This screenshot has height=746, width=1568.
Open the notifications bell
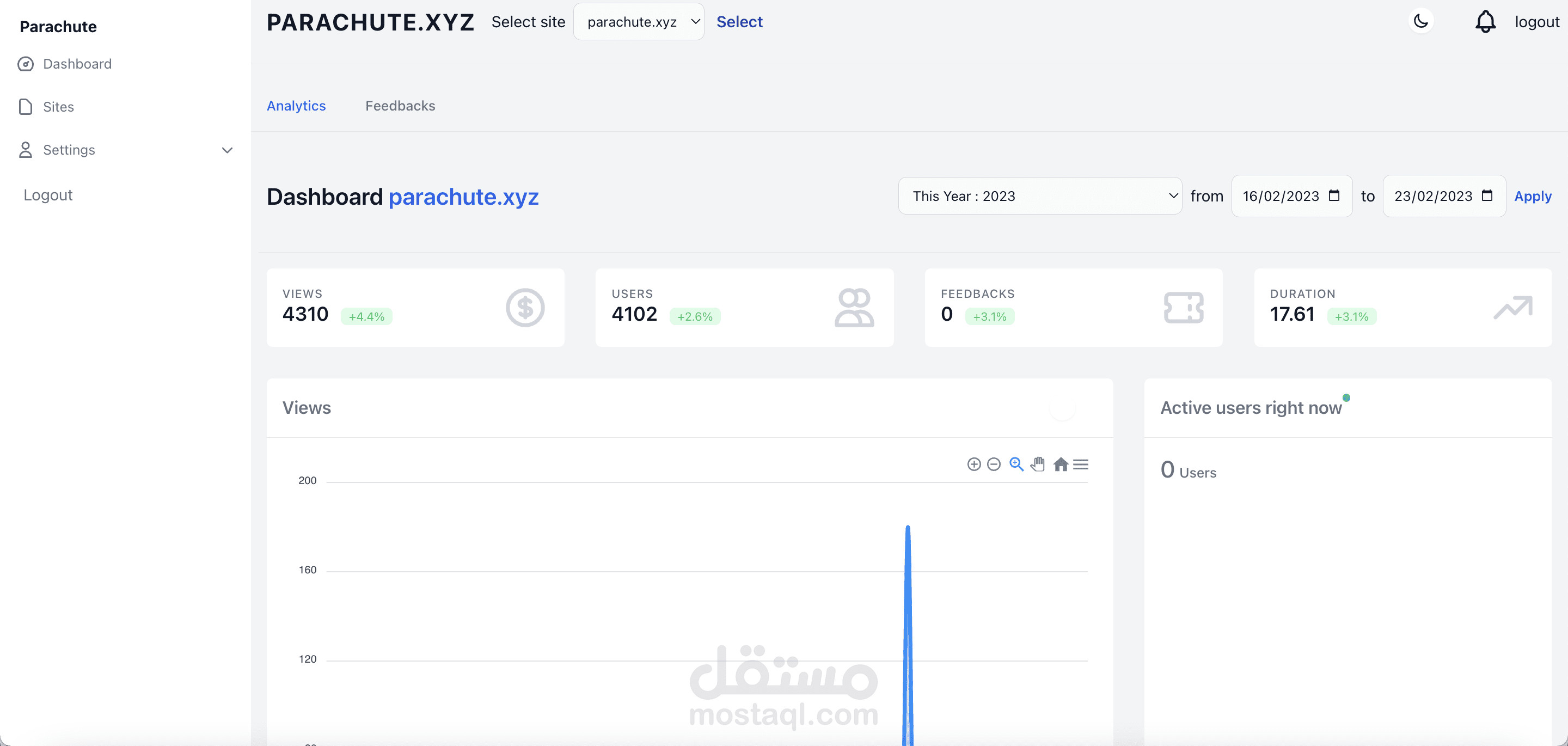[1485, 22]
